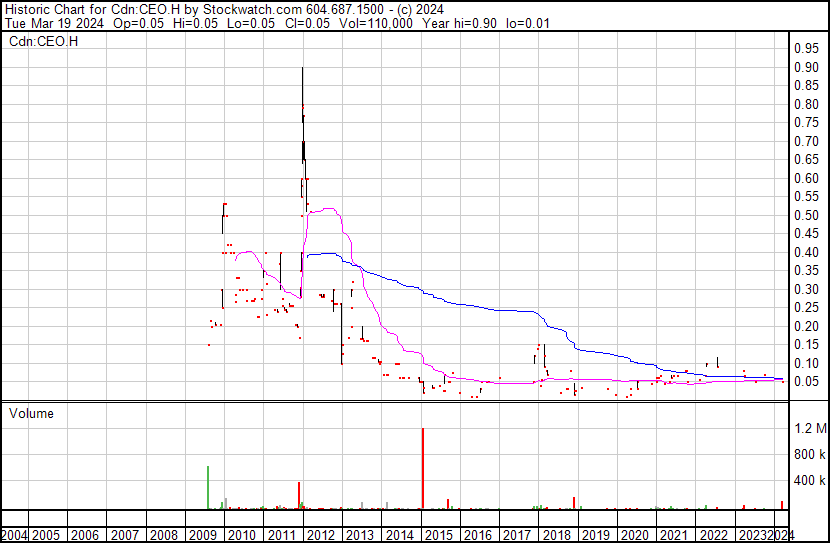Select the 2004 year label on axis
The image size is (830, 543).
pyautogui.click(x=14, y=535)
